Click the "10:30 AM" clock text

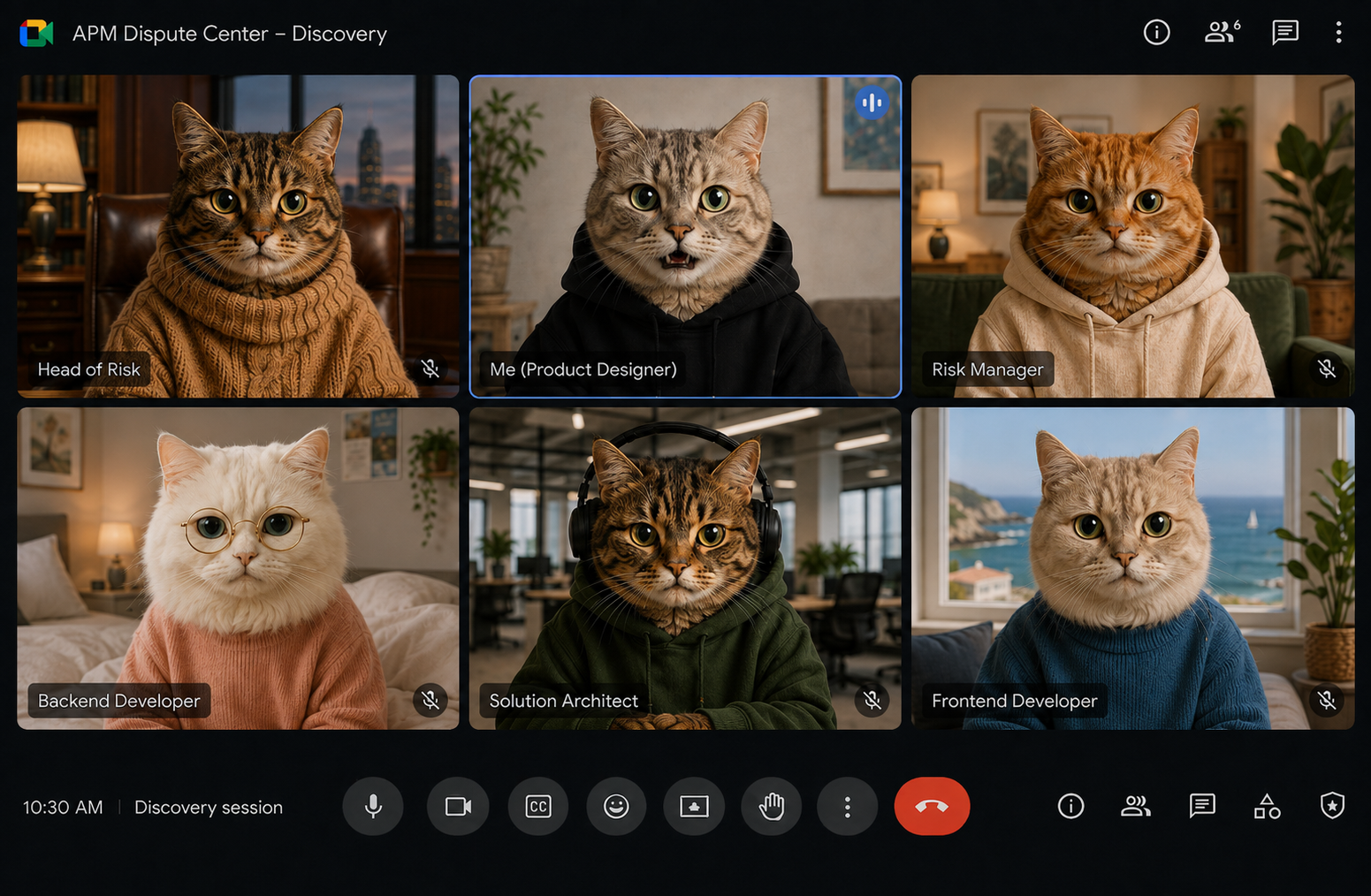63,807
